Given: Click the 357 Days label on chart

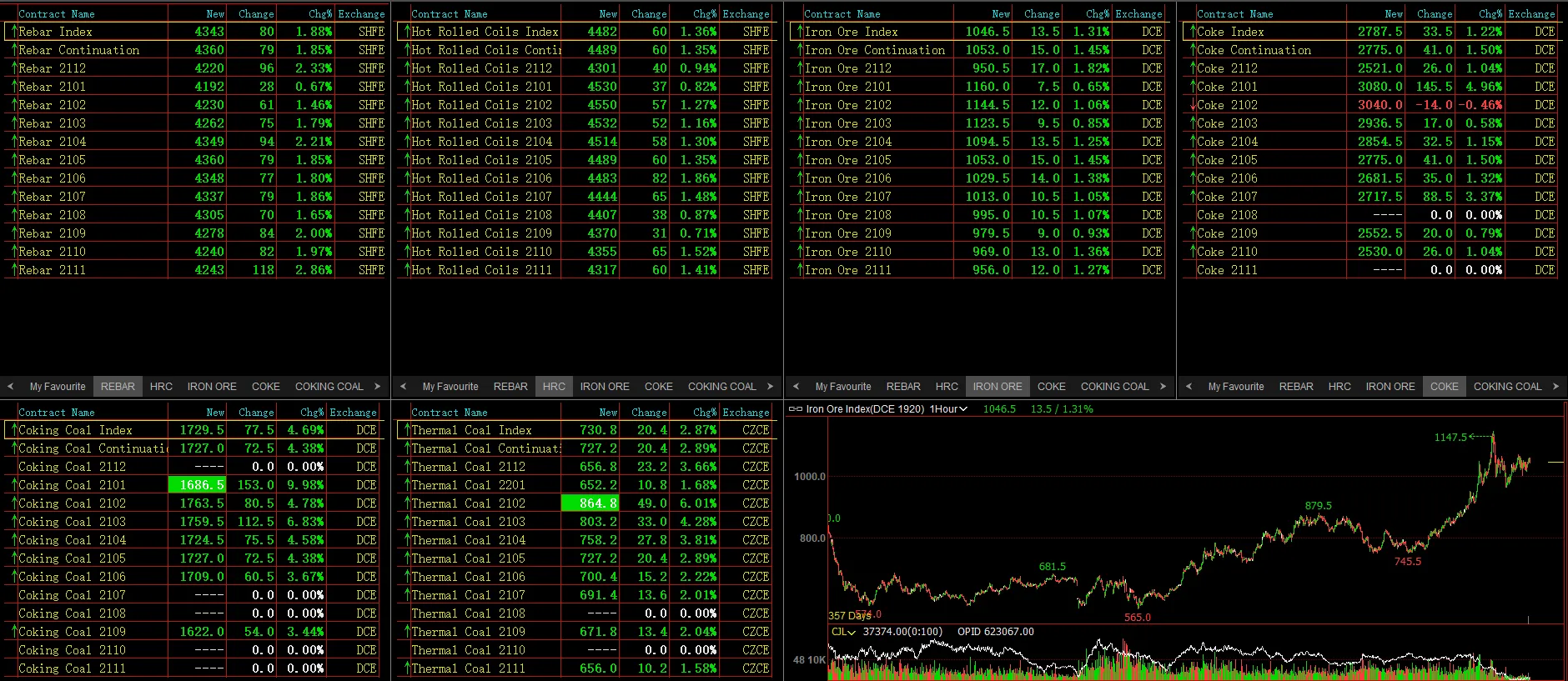Looking at the screenshot, I should 849,616.
